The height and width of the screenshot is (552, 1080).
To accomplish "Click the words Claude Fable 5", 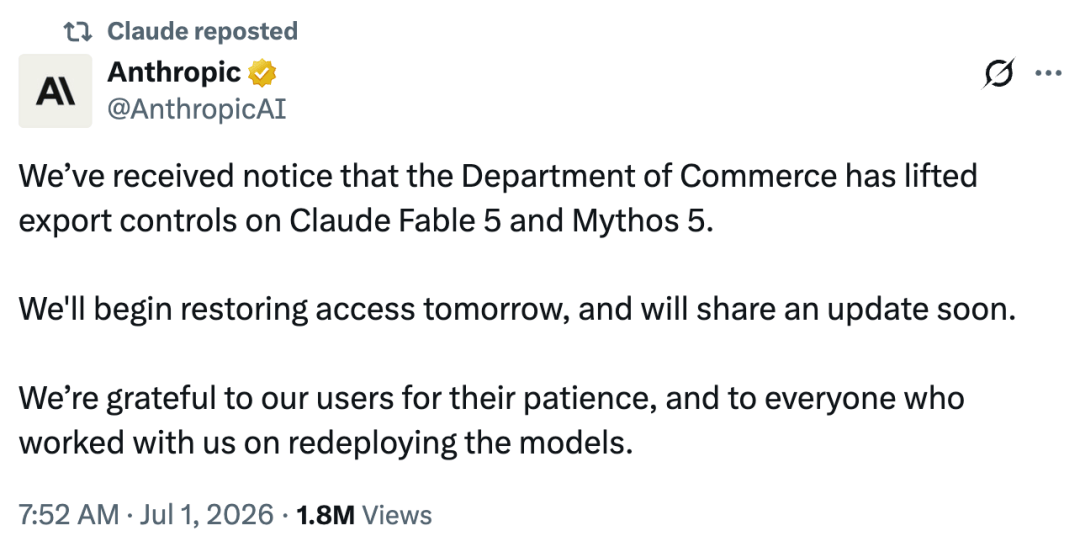I will [395, 221].
